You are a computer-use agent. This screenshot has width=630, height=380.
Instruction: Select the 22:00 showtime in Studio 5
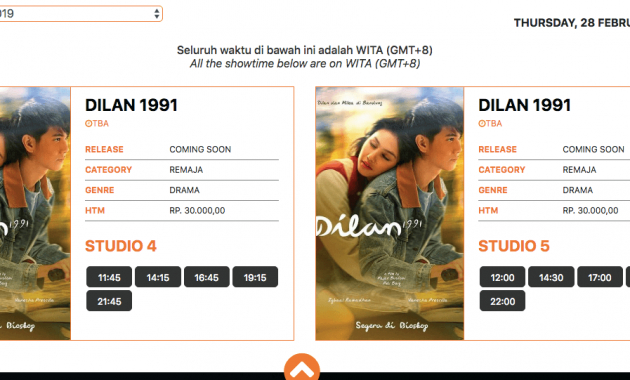[502, 301]
